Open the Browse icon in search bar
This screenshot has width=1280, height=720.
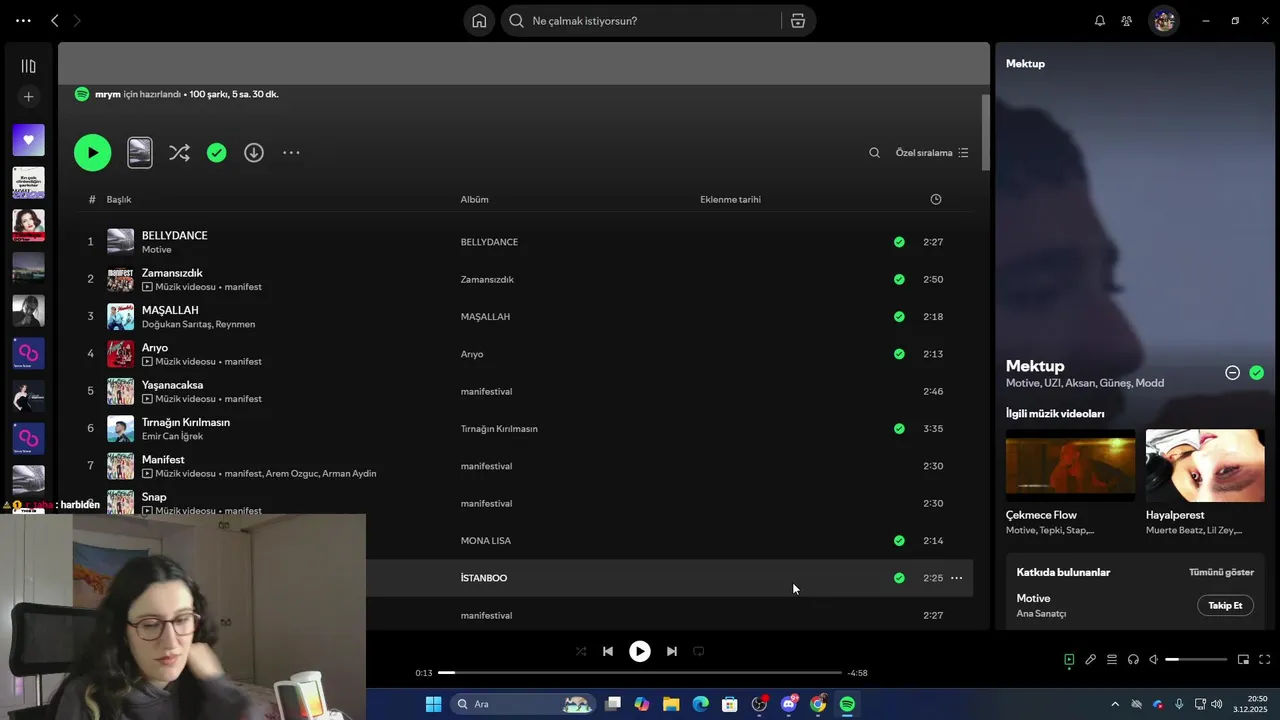click(798, 21)
